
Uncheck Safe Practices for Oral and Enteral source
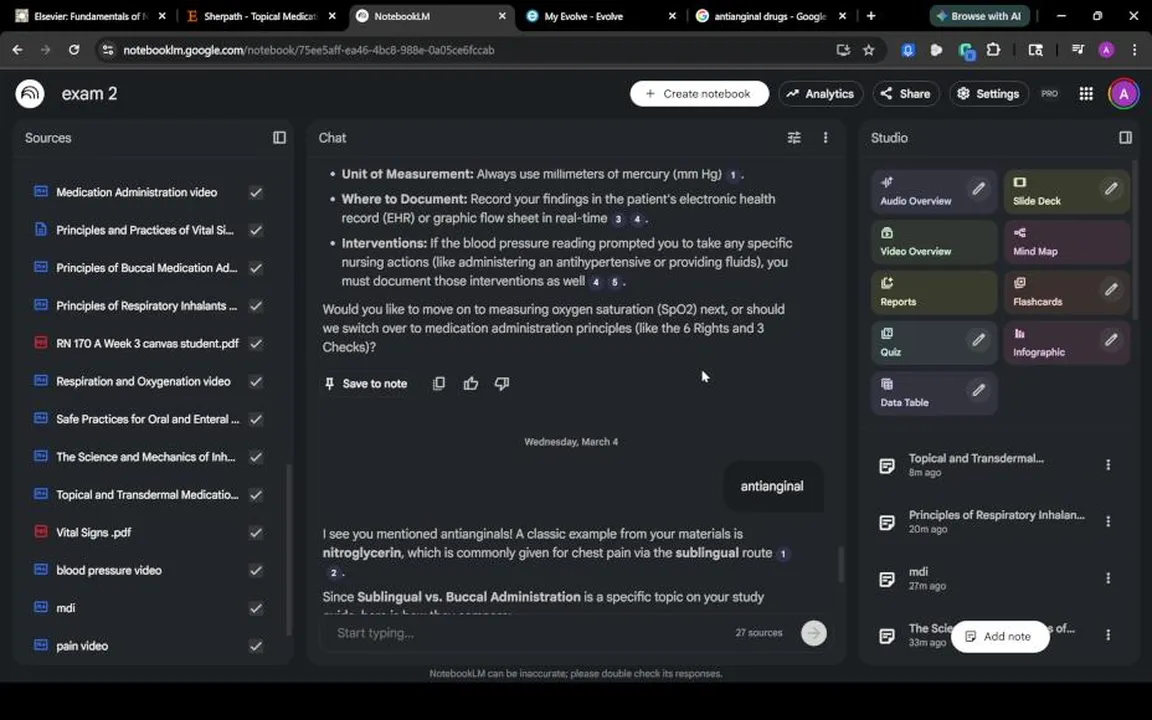pyautogui.click(x=256, y=419)
